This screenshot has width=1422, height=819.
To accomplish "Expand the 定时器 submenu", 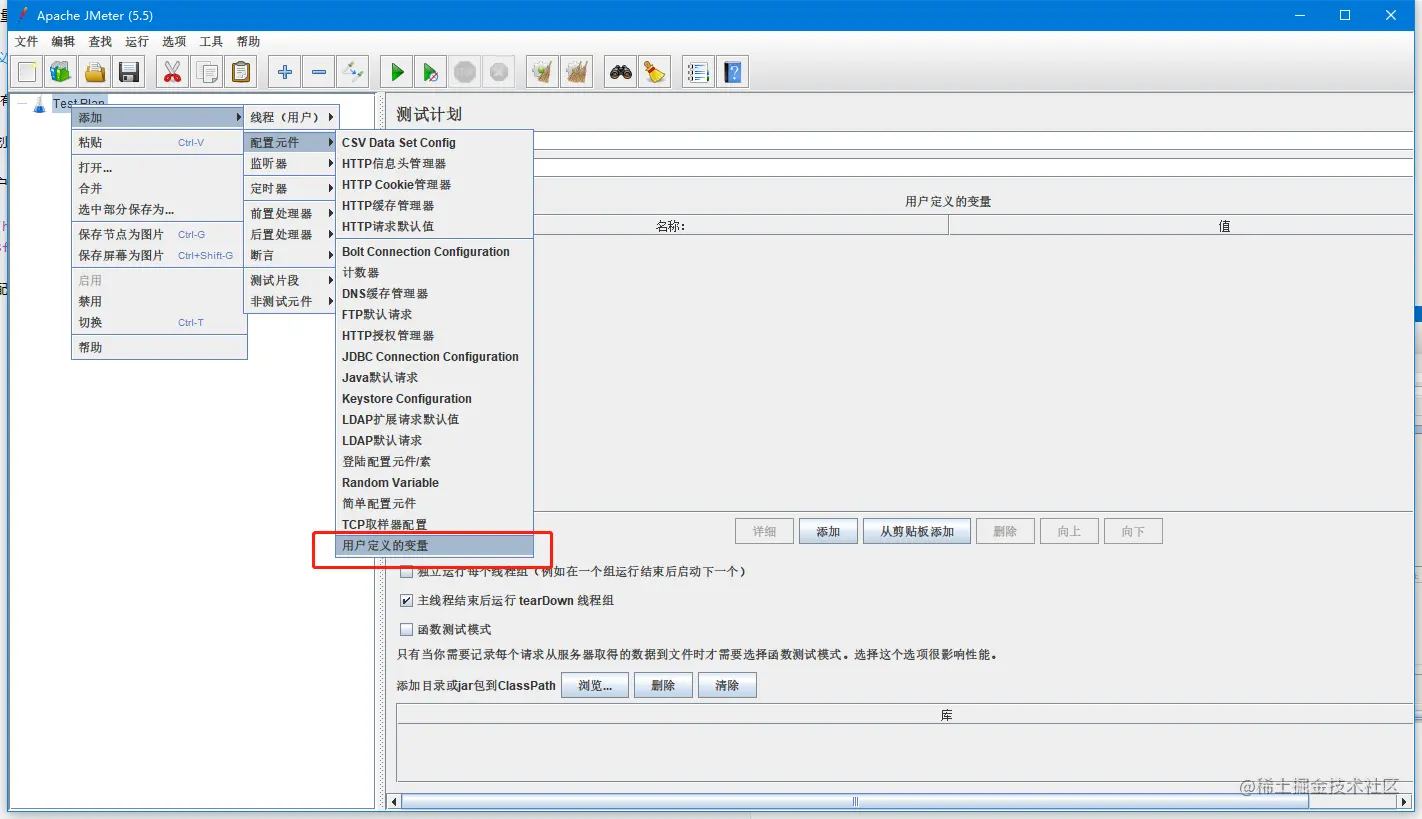I will pyautogui.click(x=292, y=188).
